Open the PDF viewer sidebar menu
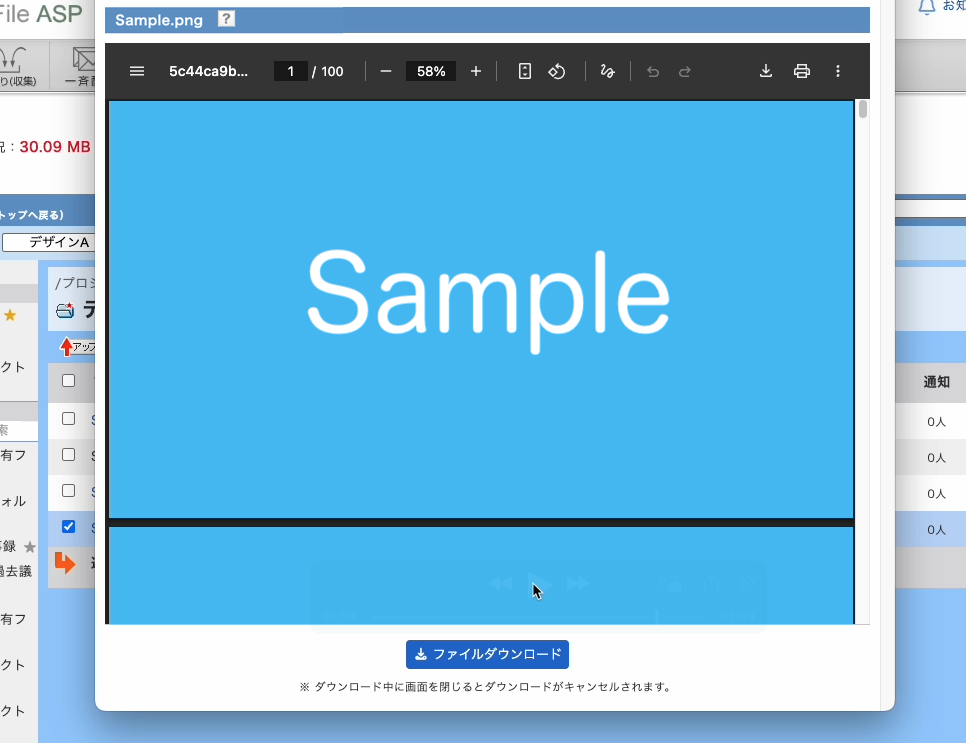 pos(138,71)
